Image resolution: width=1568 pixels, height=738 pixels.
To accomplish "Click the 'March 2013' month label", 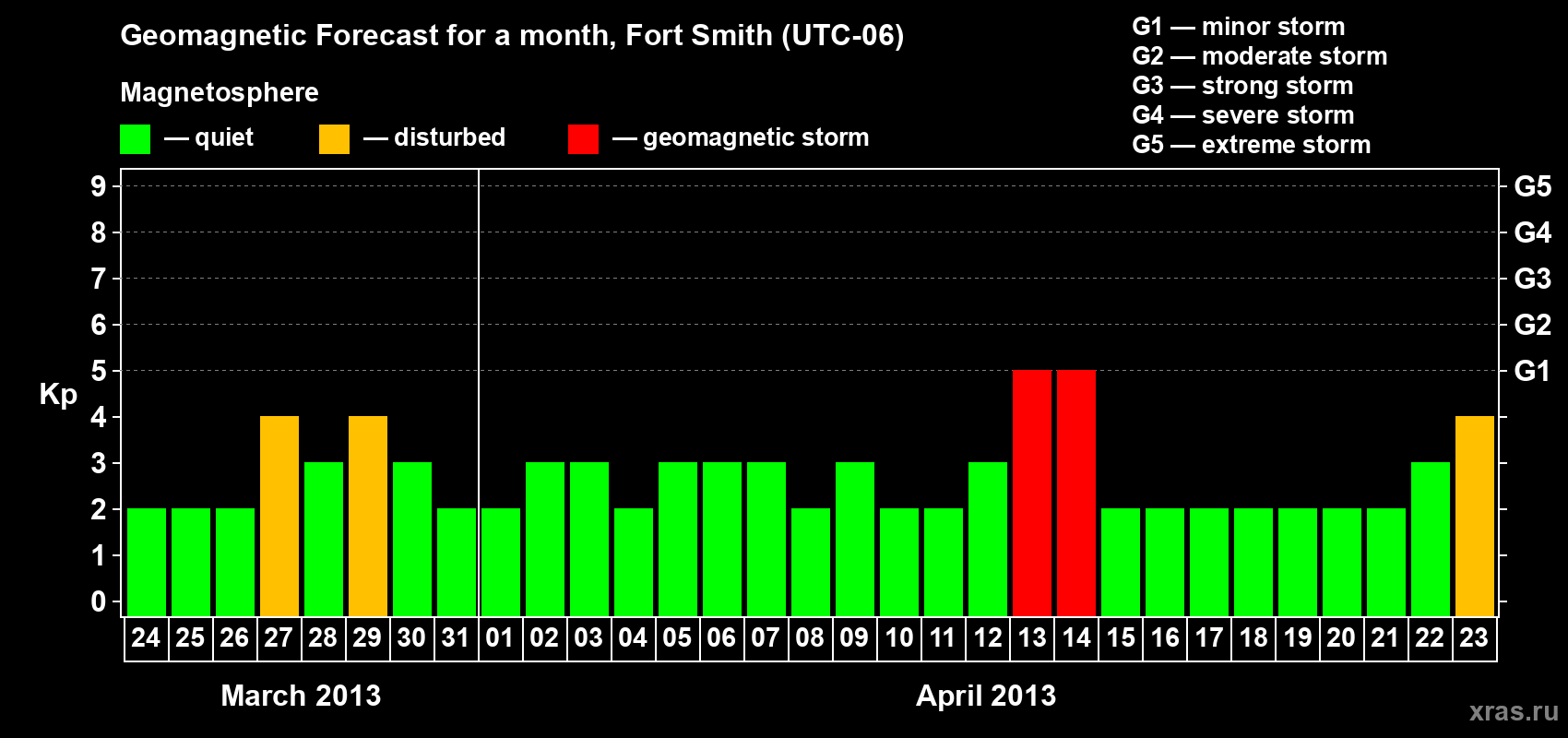I will (x=301, y=696).
